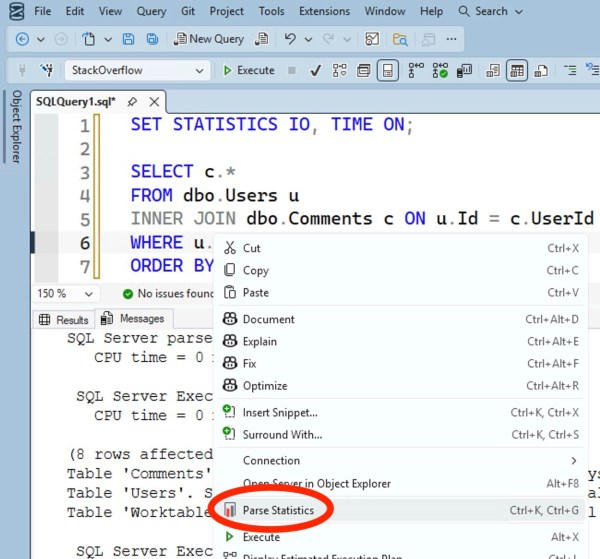Screen dimensions: 600x559
Task: Click the Query Options icon
Action: 364,71
